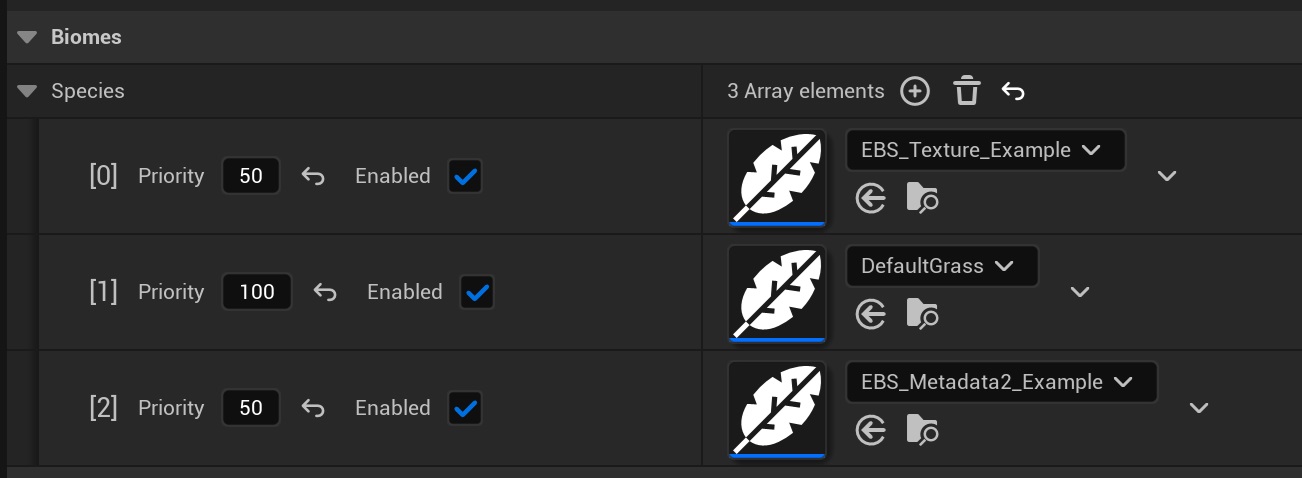Add a new Species array element
Viewport: 1302px width, 478px height.
(914, 91)
